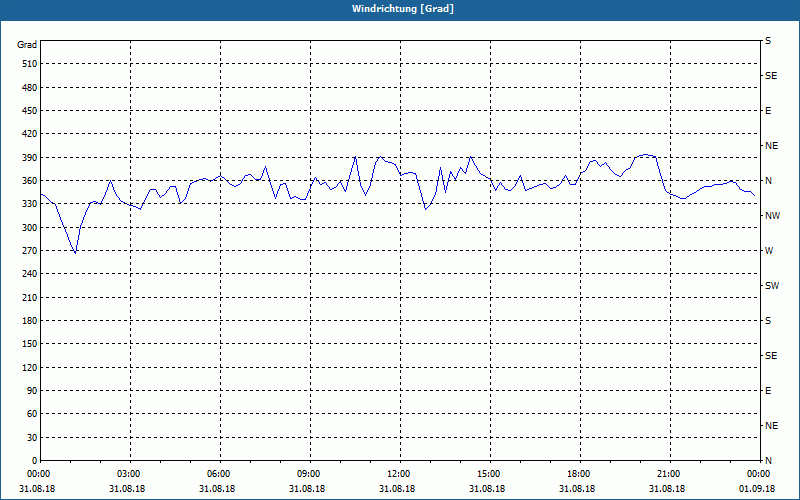Viewport: 800px width, 500px height.
Task: Click compass label N on the 360 gridline
Action: (768, 181)
